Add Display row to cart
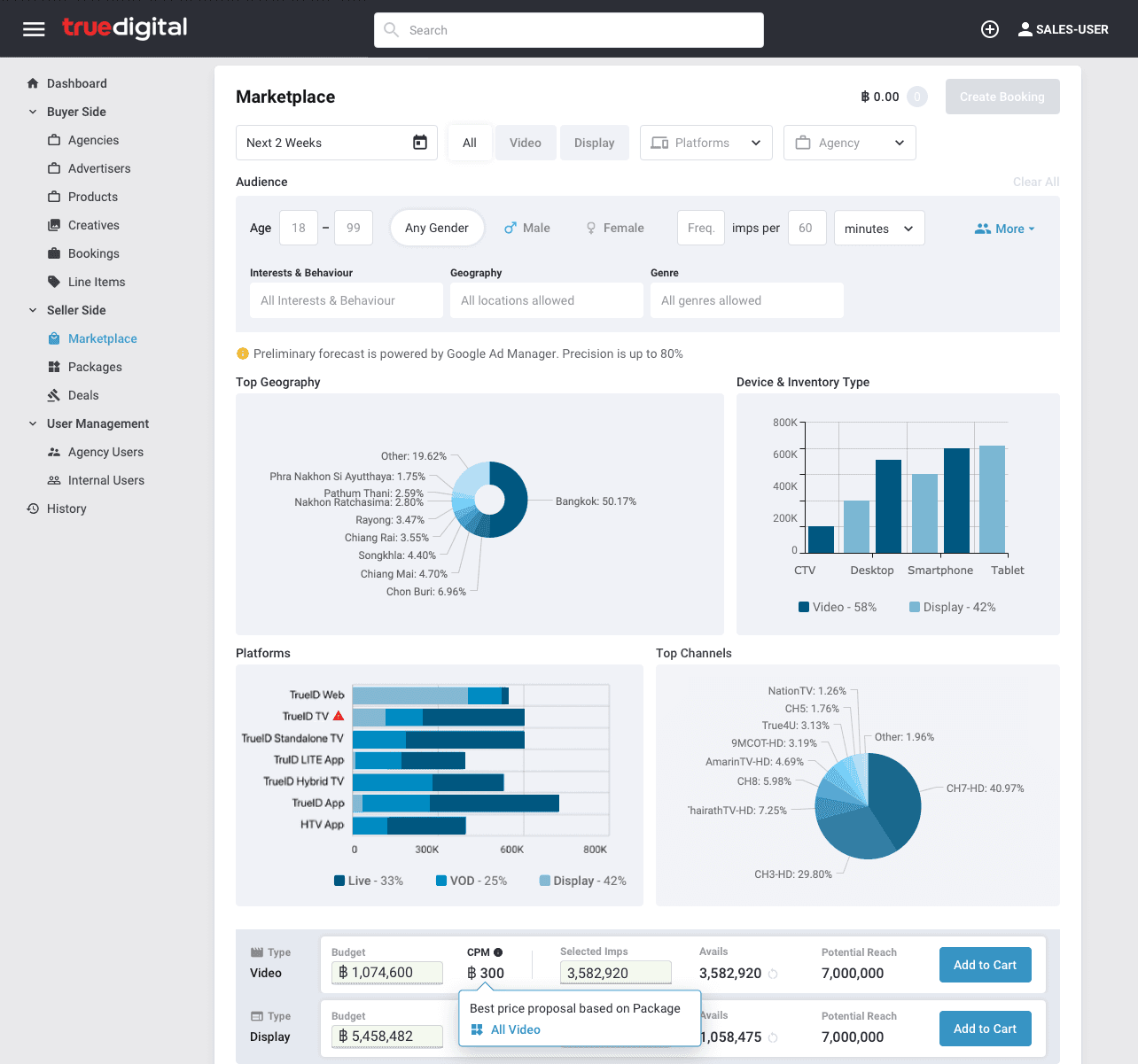 coord(986,1029)
